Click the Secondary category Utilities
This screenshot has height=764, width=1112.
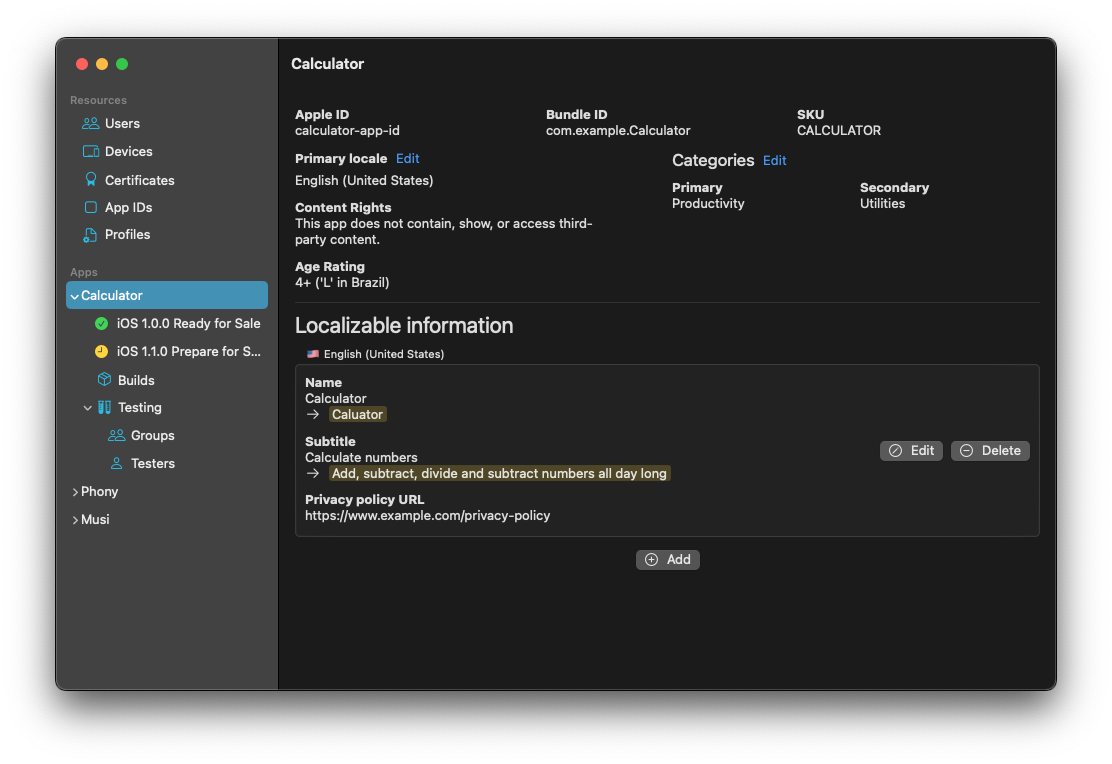[x=882, y=204]
